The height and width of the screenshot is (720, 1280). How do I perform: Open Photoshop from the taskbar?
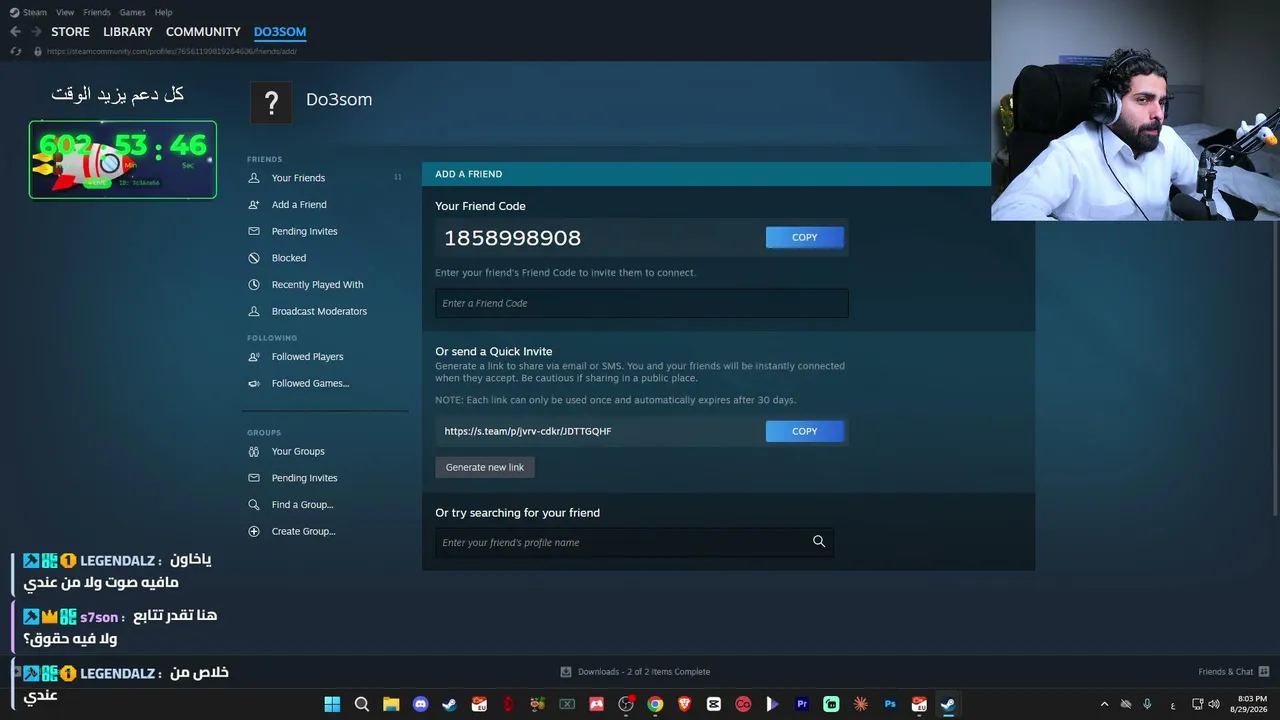pos(889,704)
